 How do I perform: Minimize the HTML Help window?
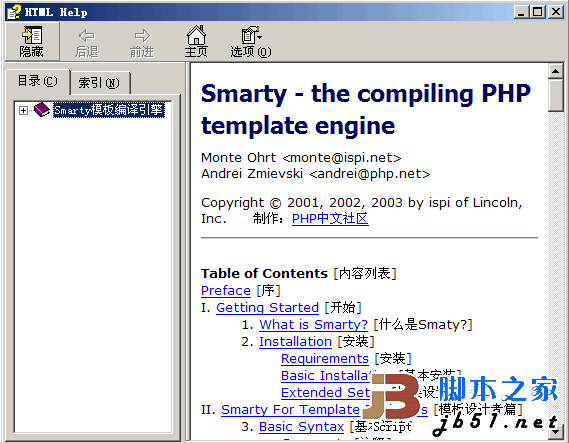521,12
